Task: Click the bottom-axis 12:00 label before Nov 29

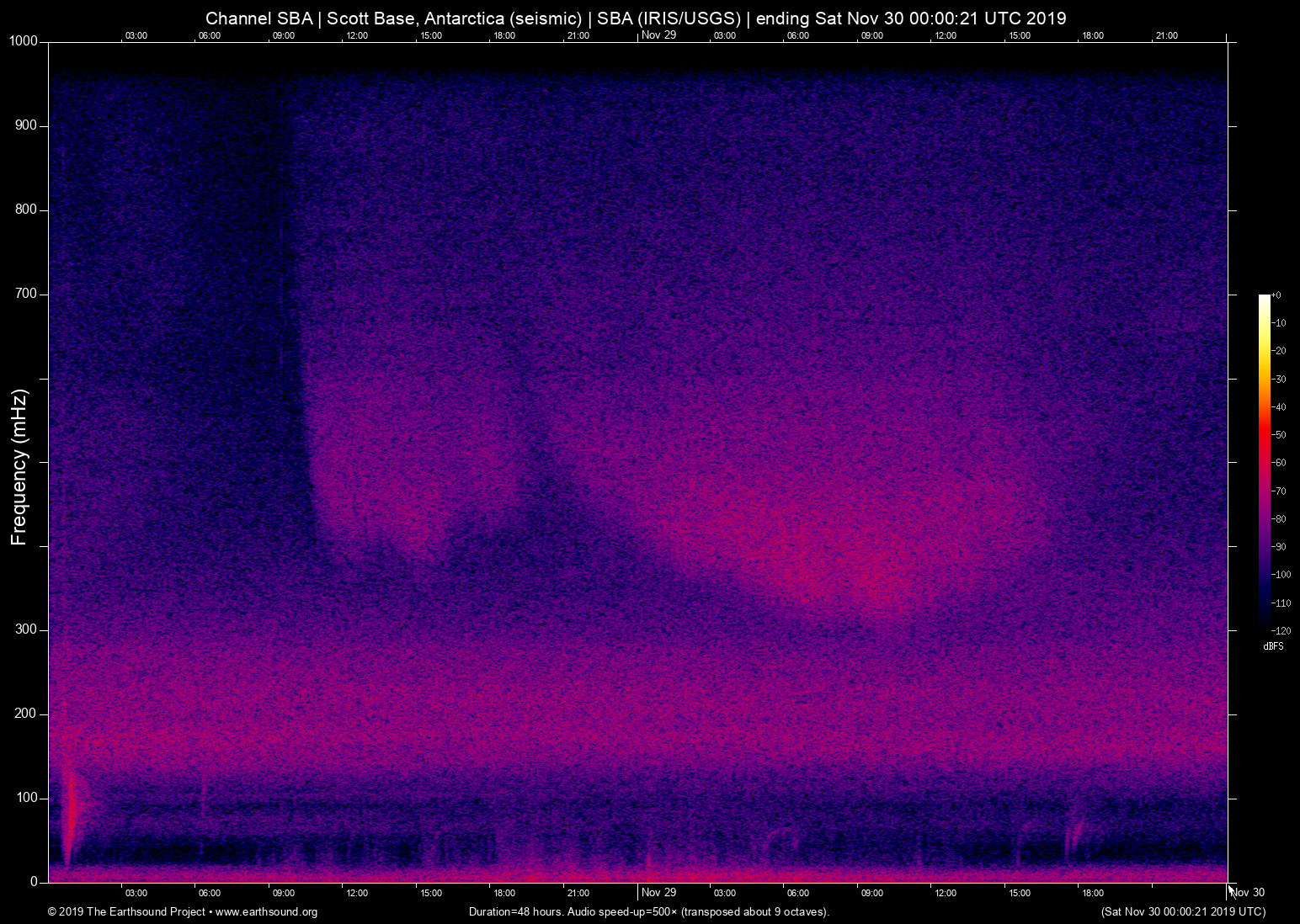Action: tap(357, 894)
